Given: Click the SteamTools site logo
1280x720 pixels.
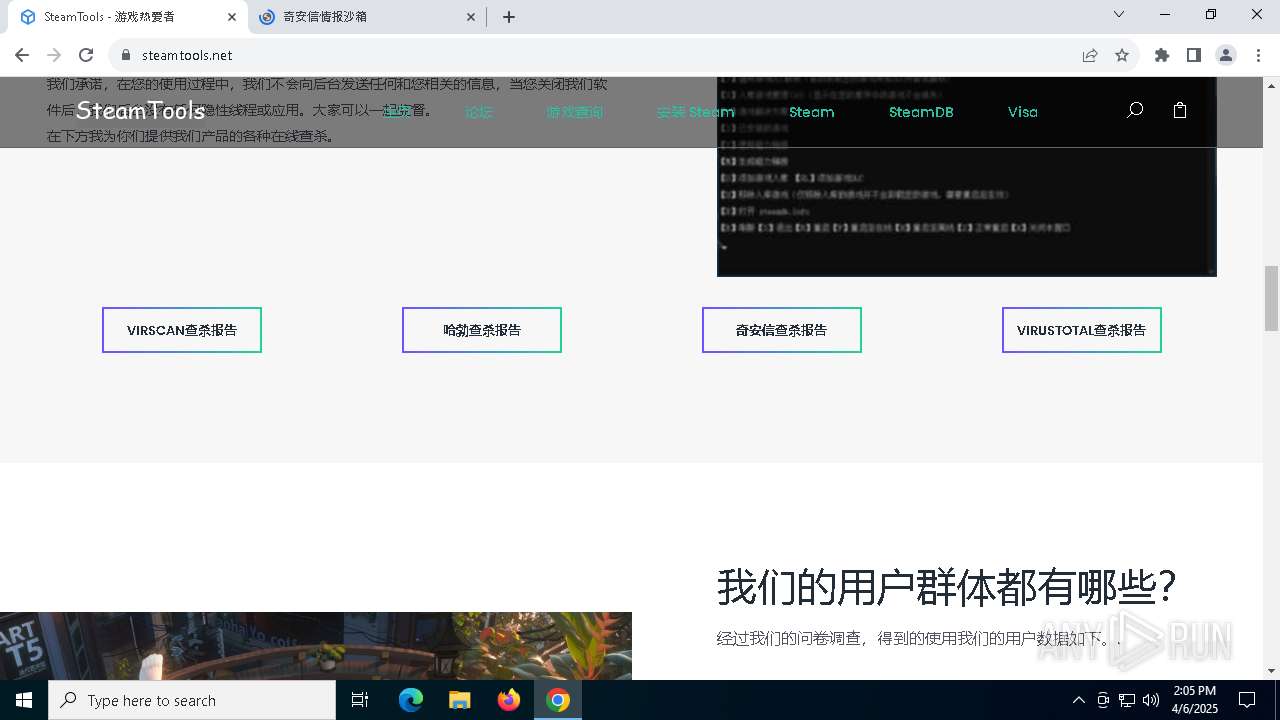Looking at the screenshot, I should [140, 111].
